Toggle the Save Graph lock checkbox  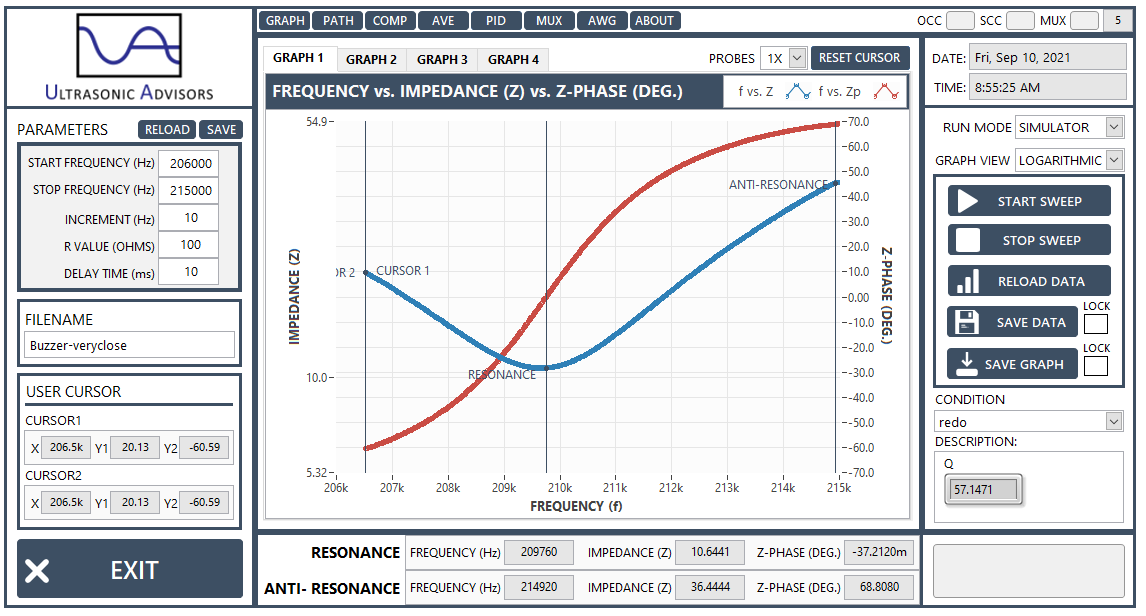[1096, 365]
